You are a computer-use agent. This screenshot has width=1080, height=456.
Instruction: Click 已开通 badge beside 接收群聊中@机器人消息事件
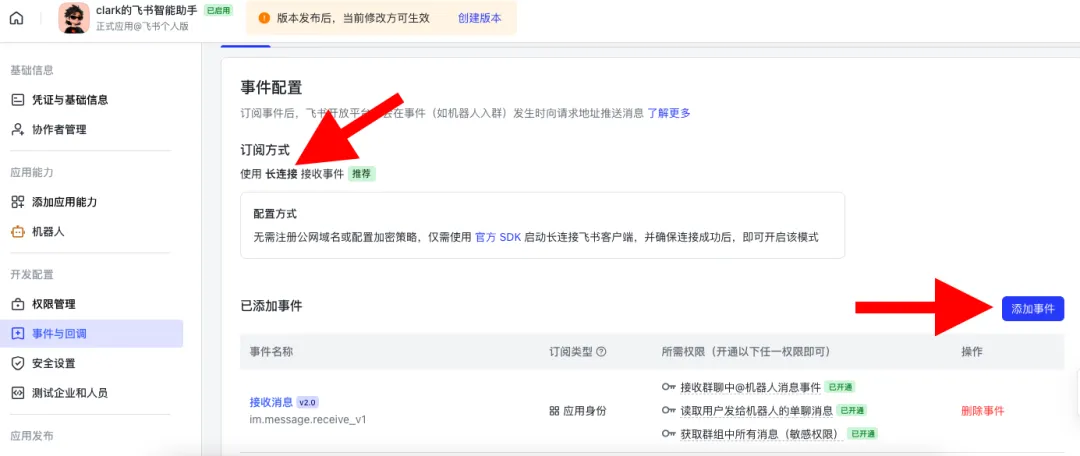click(840, 387)
